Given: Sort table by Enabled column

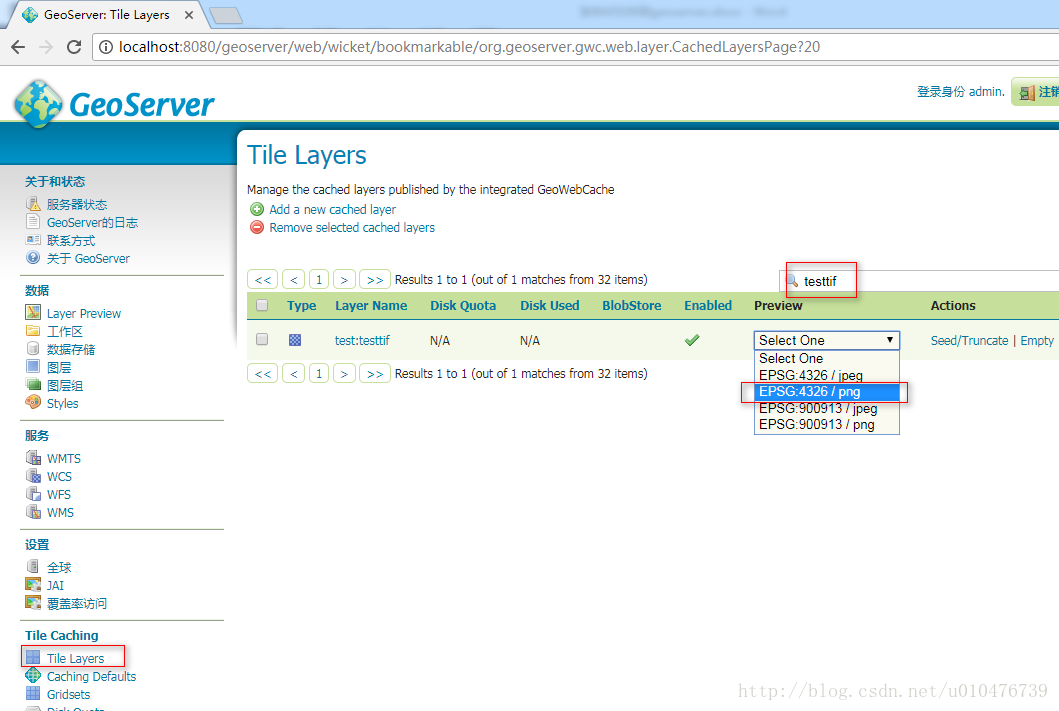Looking at the screenshot, I should [708, 305].
